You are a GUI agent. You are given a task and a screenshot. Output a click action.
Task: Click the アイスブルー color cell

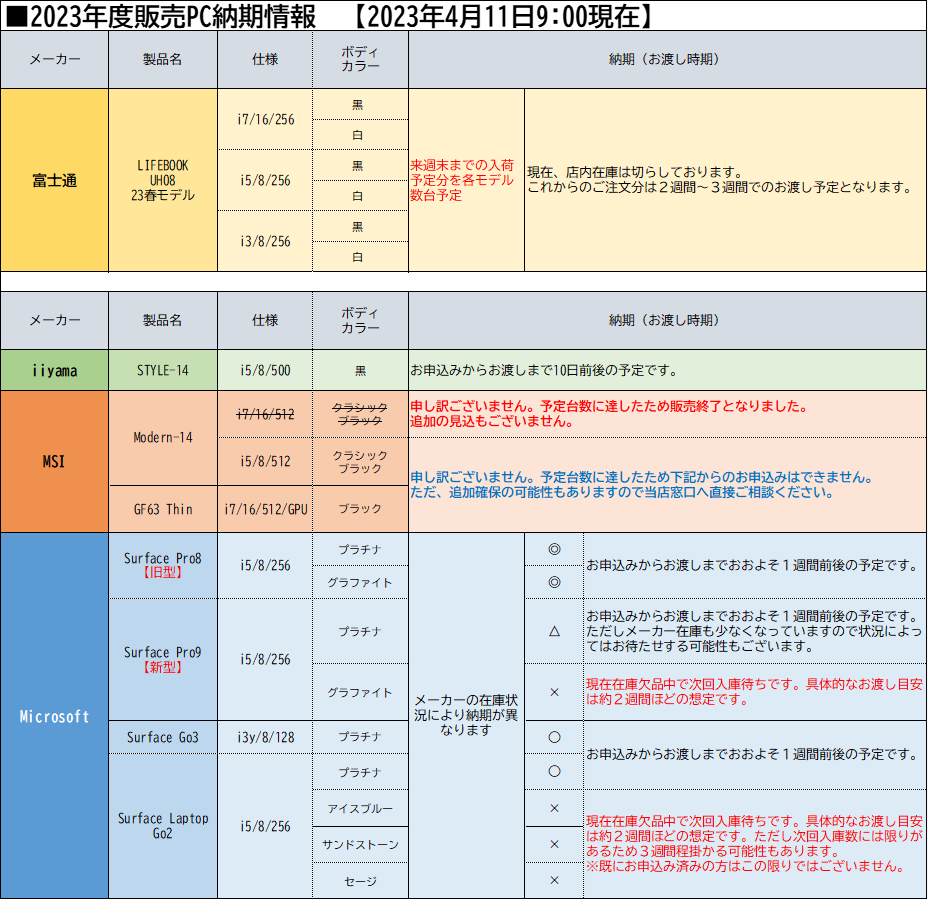(360, 808)
